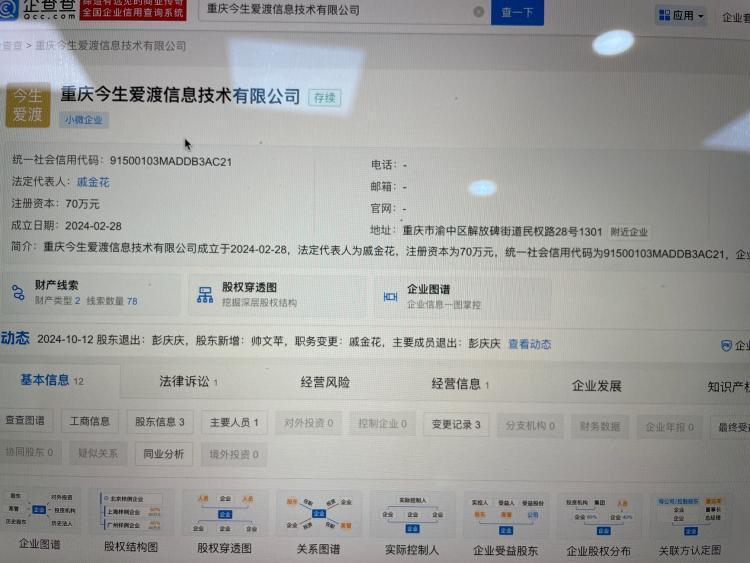The height and width of the screenshot is (563, 750).
Task: Click the 股东信息 3 sub-tab
Action: pyautogui.click(x=160, y=422)
